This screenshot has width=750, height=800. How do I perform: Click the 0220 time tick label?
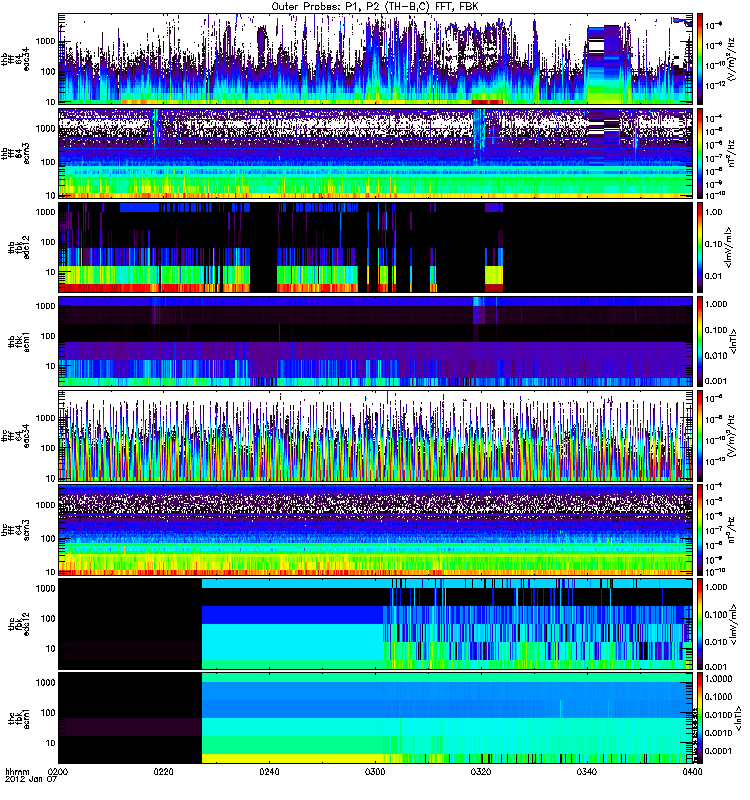point(164,773)
